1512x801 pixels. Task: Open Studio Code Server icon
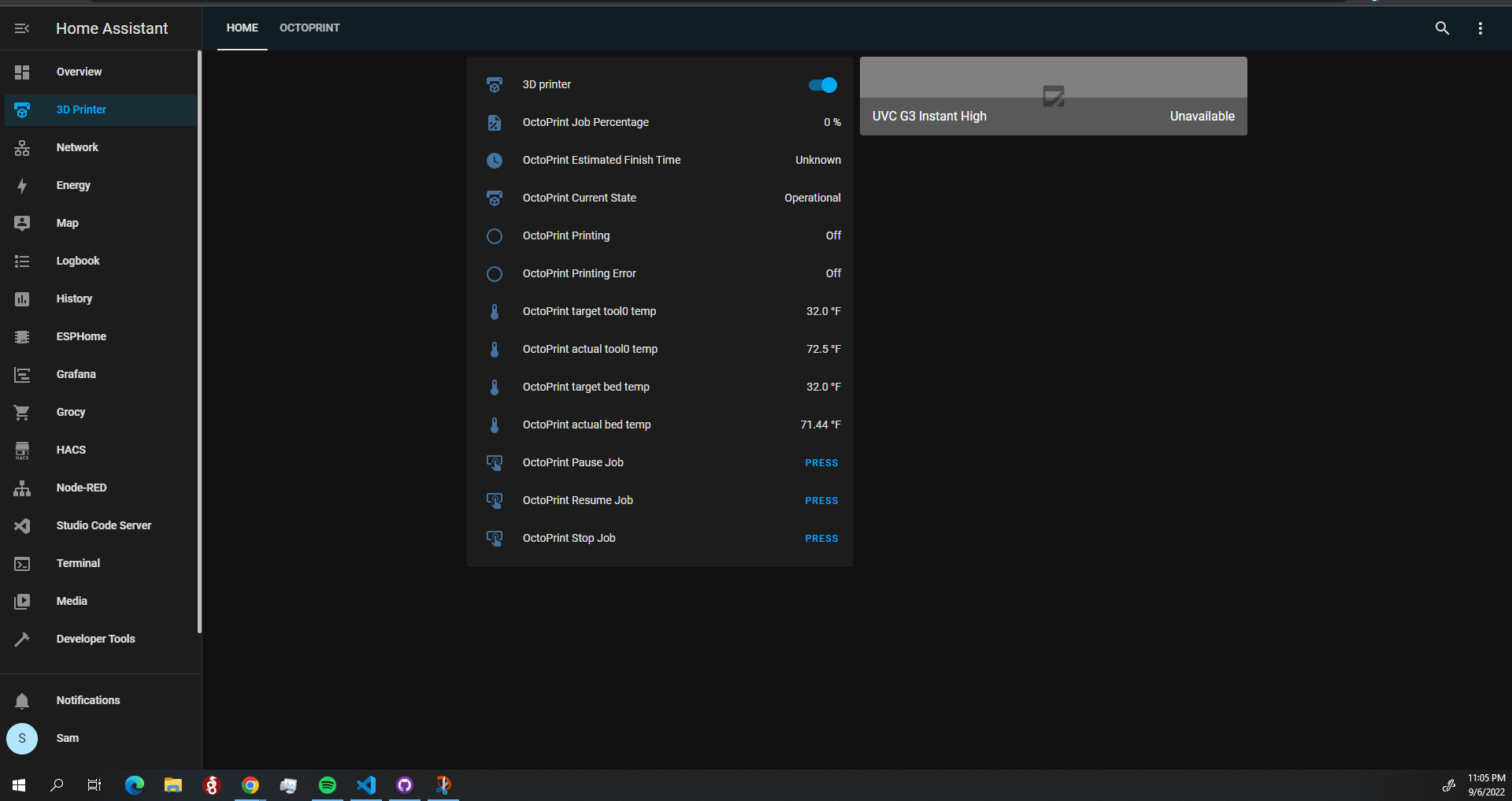22,526
